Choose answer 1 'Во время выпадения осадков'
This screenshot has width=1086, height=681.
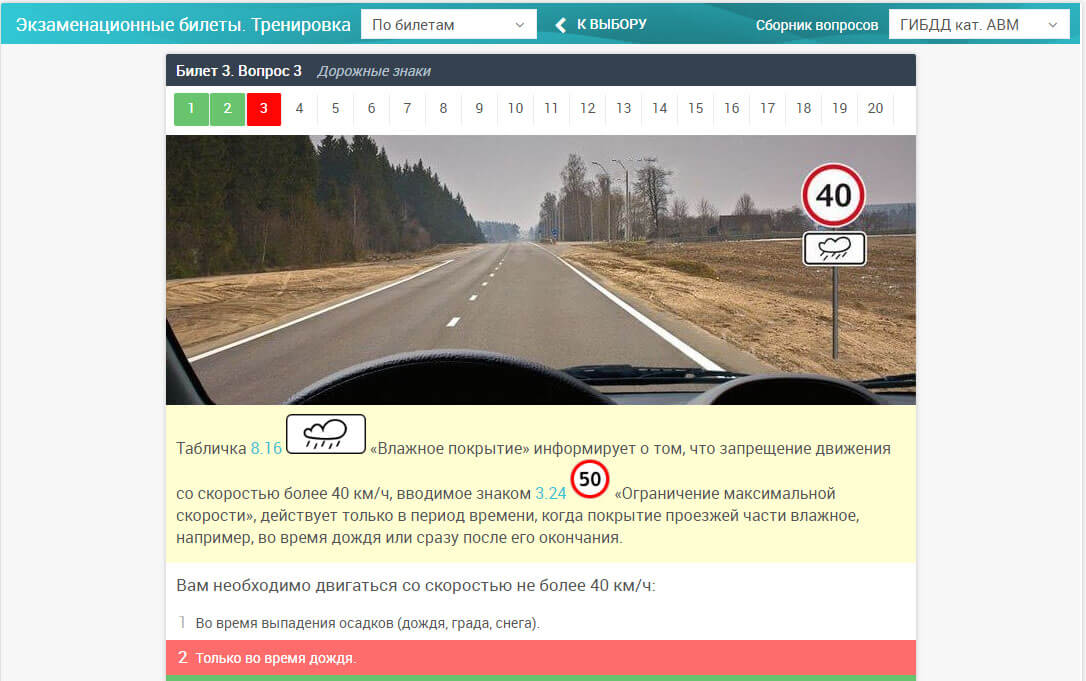[541, 623]
